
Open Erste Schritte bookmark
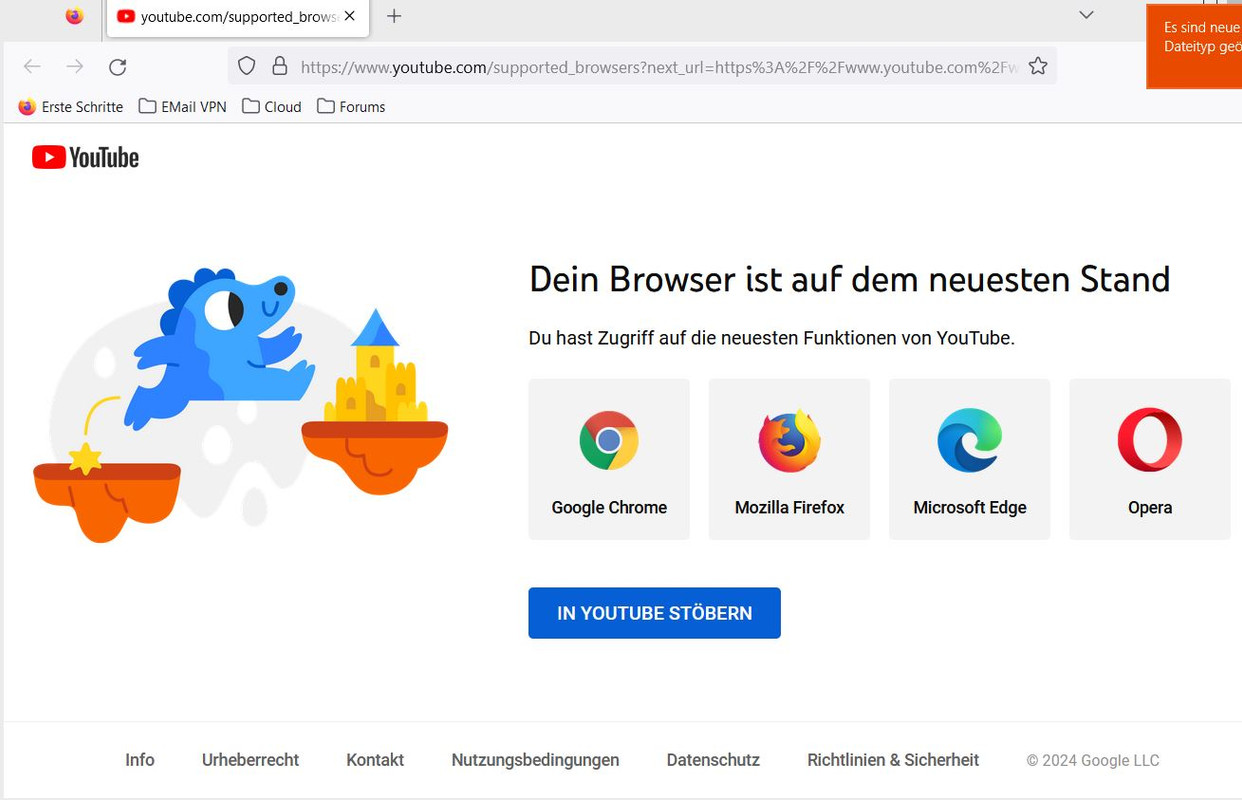point(71,107)
